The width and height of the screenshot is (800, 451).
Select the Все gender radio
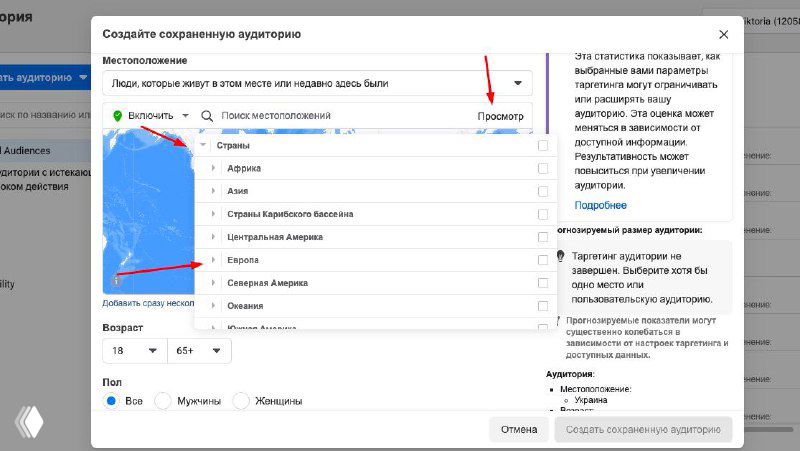(111, 401)
